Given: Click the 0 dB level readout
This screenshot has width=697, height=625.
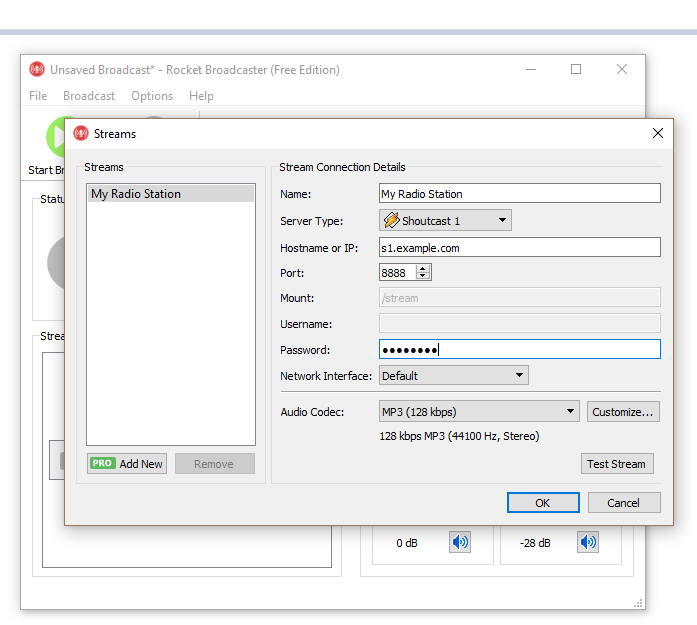Looking at the screenshot, I should 407,543.
